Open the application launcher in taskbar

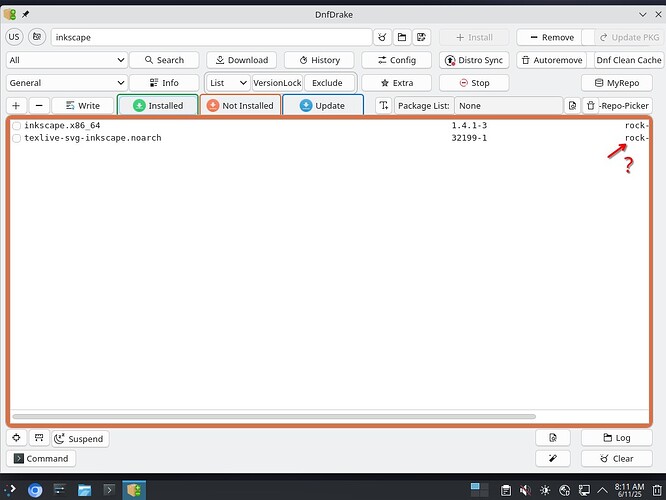(x=11, y=490)
